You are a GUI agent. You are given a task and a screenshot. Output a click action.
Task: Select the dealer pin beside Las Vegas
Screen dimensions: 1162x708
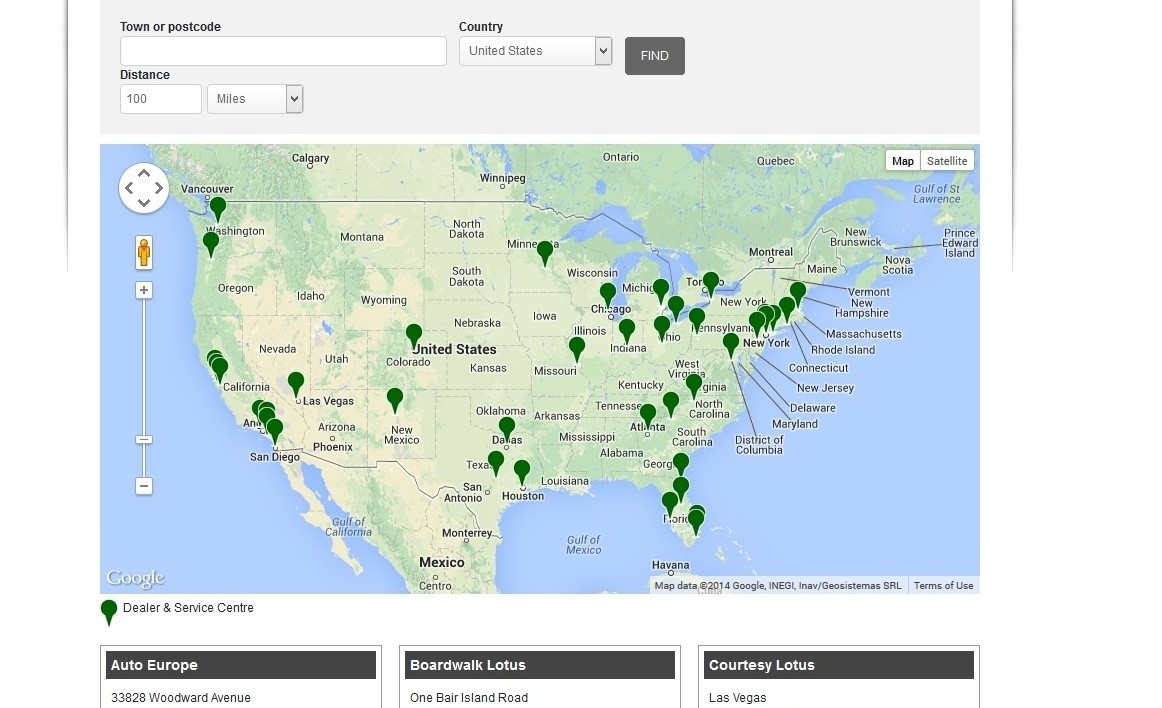tap(296, 385)
